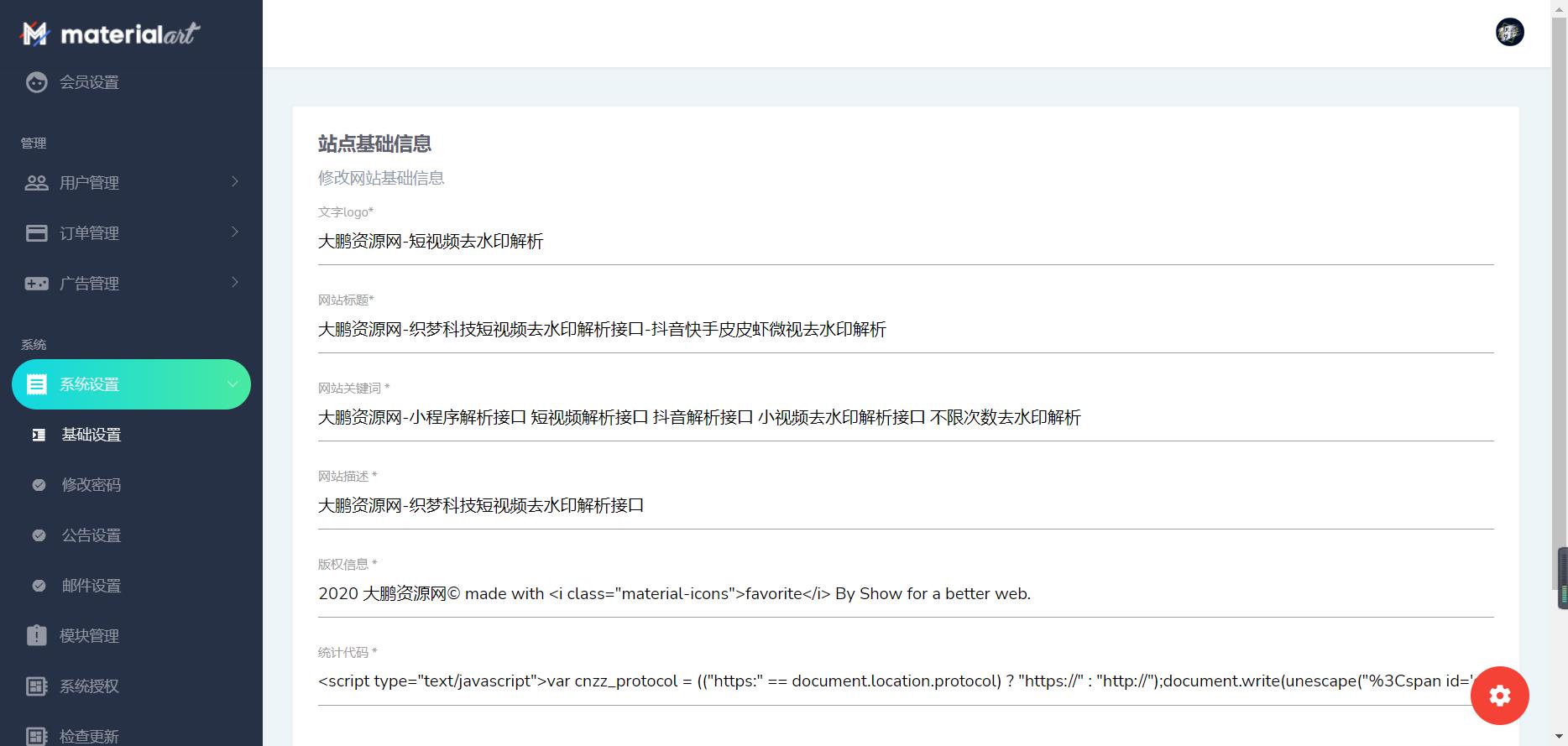
Task: Collapse the 系统设置 menu chevron
Action: tap(233, 384)
